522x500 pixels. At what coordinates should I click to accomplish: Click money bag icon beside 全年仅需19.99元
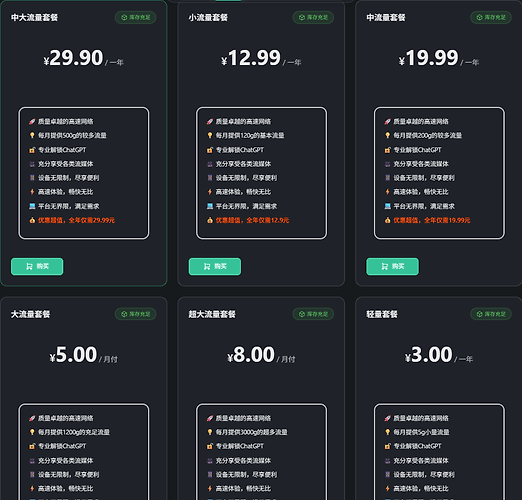tap(387, 220)
